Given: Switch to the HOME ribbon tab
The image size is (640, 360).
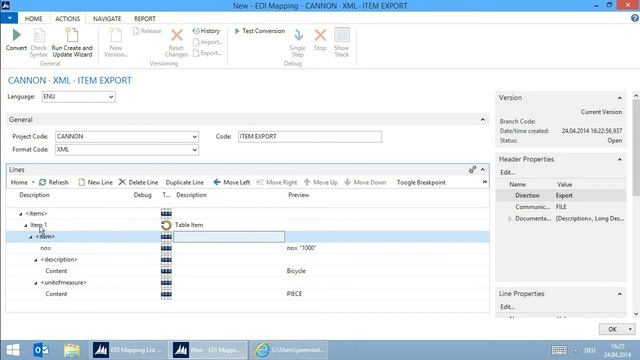Looking at the screenshot, I should coord(33,19).
